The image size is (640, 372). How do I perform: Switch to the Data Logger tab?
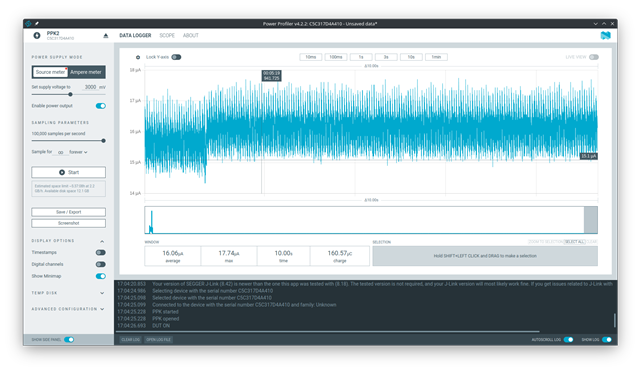pos(135,36)
